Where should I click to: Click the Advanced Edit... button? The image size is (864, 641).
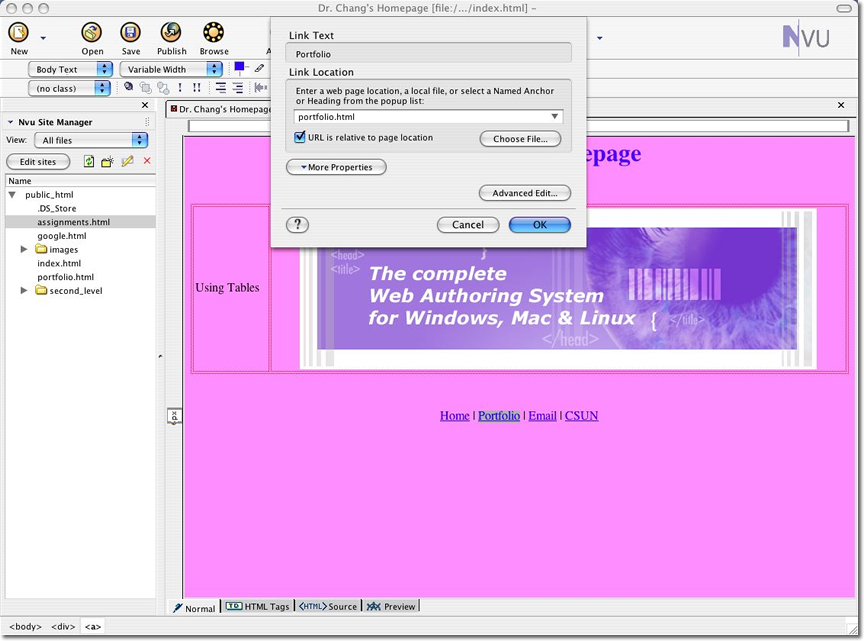click(525, 193)
